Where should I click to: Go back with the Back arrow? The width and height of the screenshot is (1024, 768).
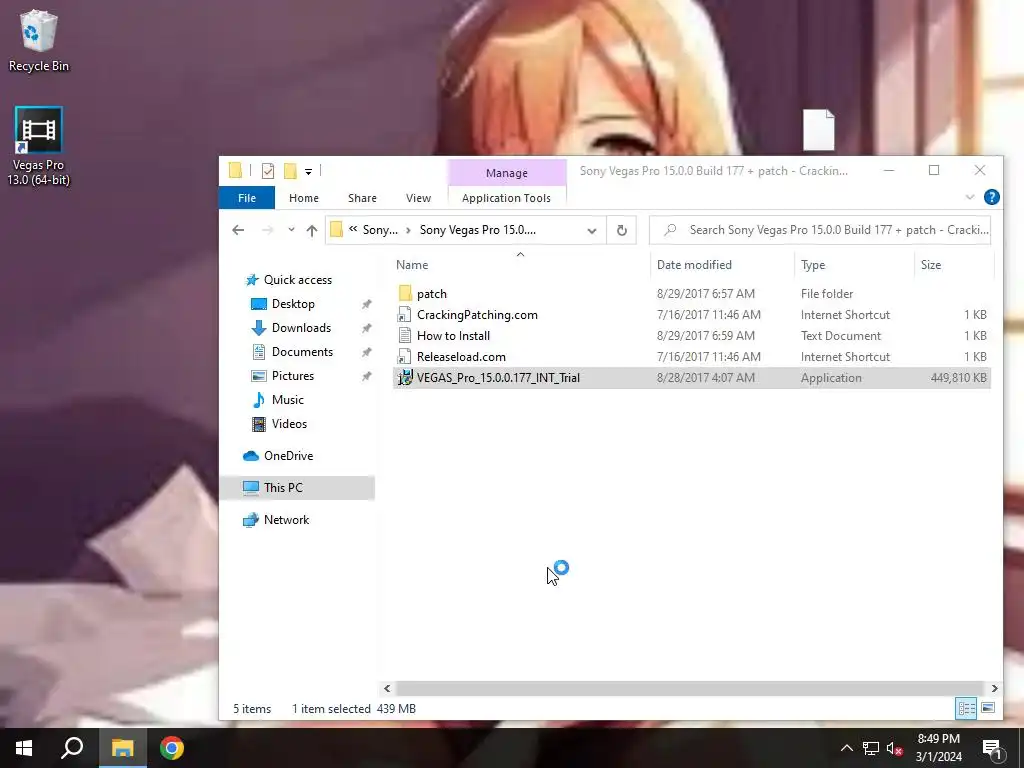click(238, 230)
